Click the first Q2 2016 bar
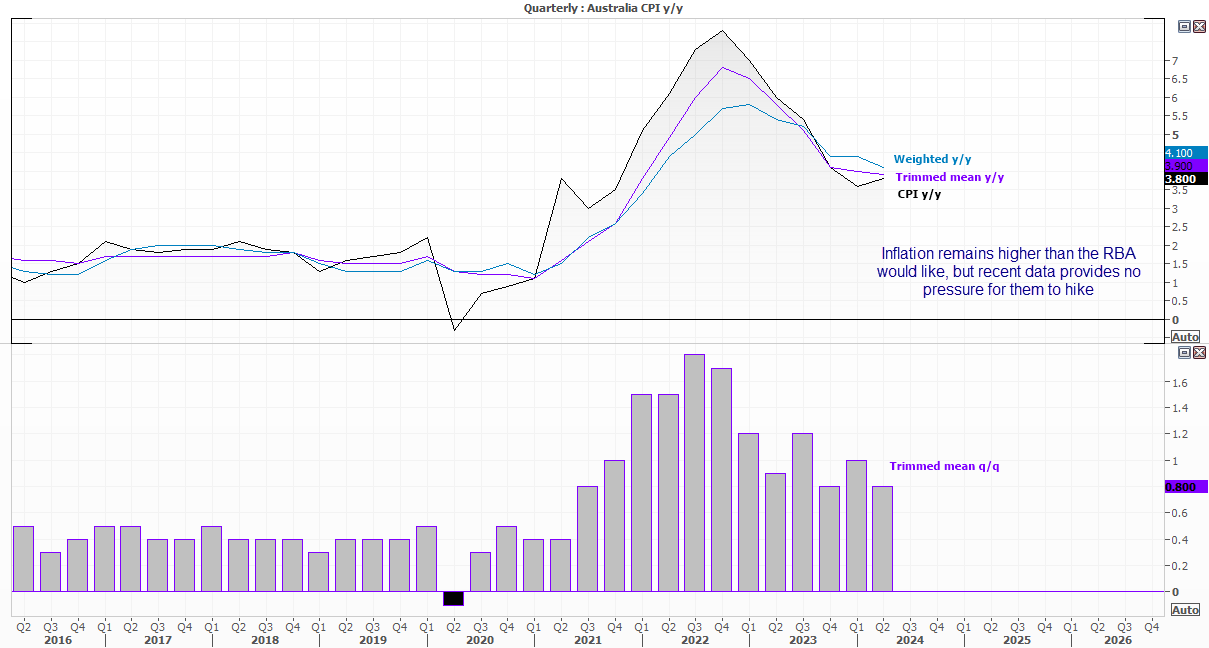 coord(23,559)
